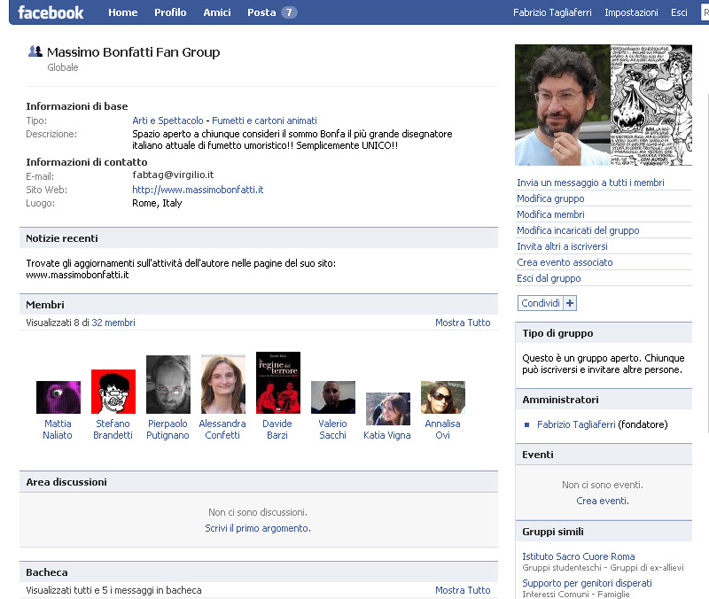This screenshot has height=599, width=709.
Task: Open the Posta menu item
Action: click(261, 13)
